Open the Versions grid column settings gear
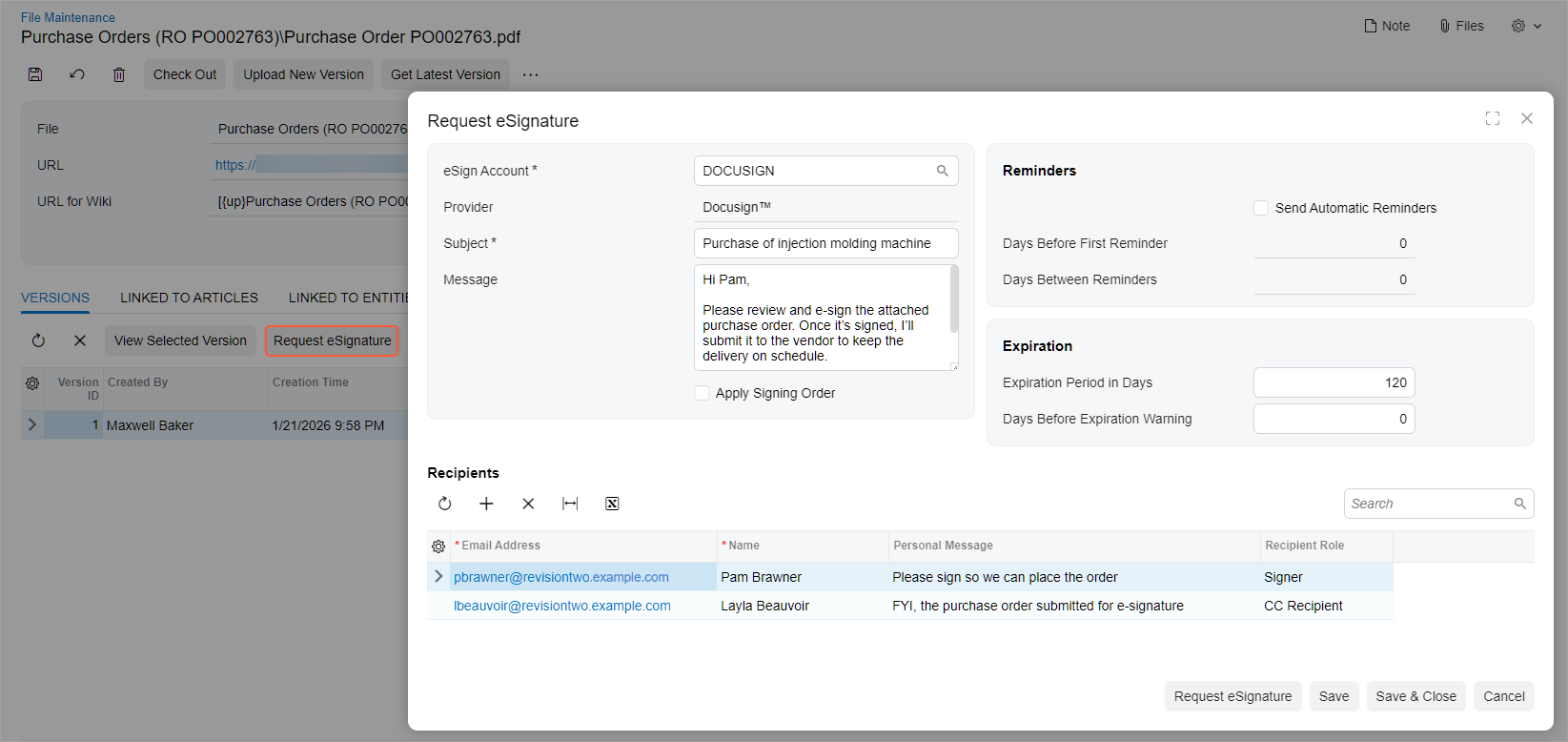Image resolution: width=1568 pixels, height=742 pixels. 32,382
